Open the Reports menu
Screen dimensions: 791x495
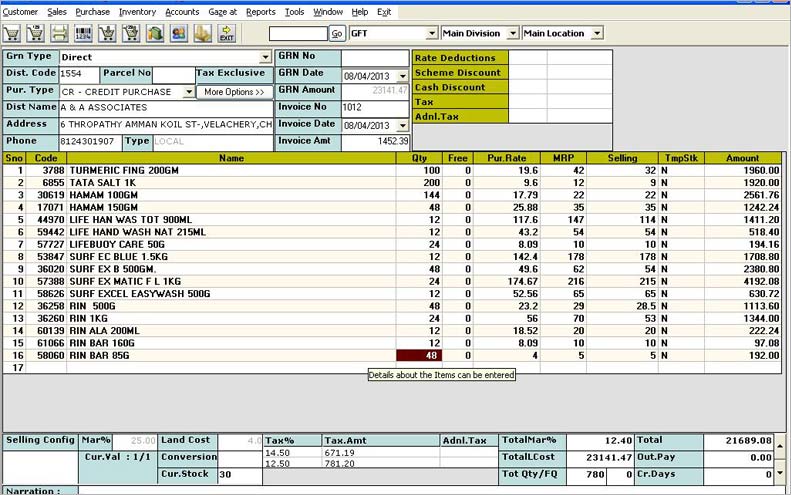[260, 12]
